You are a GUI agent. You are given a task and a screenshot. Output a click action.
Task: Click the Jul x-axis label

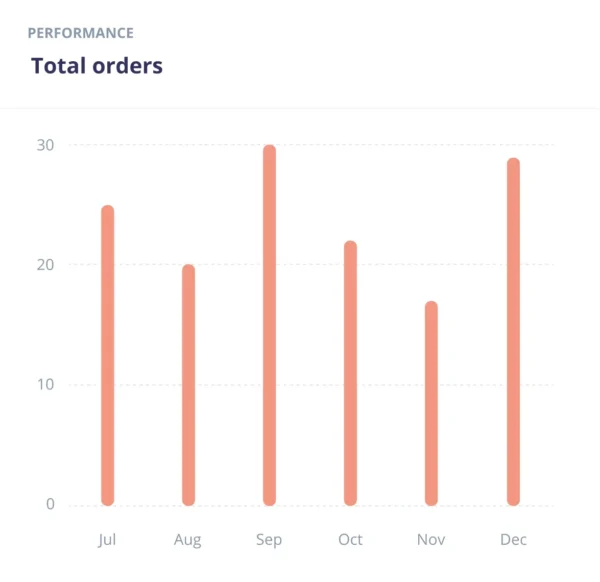(108, 539)
